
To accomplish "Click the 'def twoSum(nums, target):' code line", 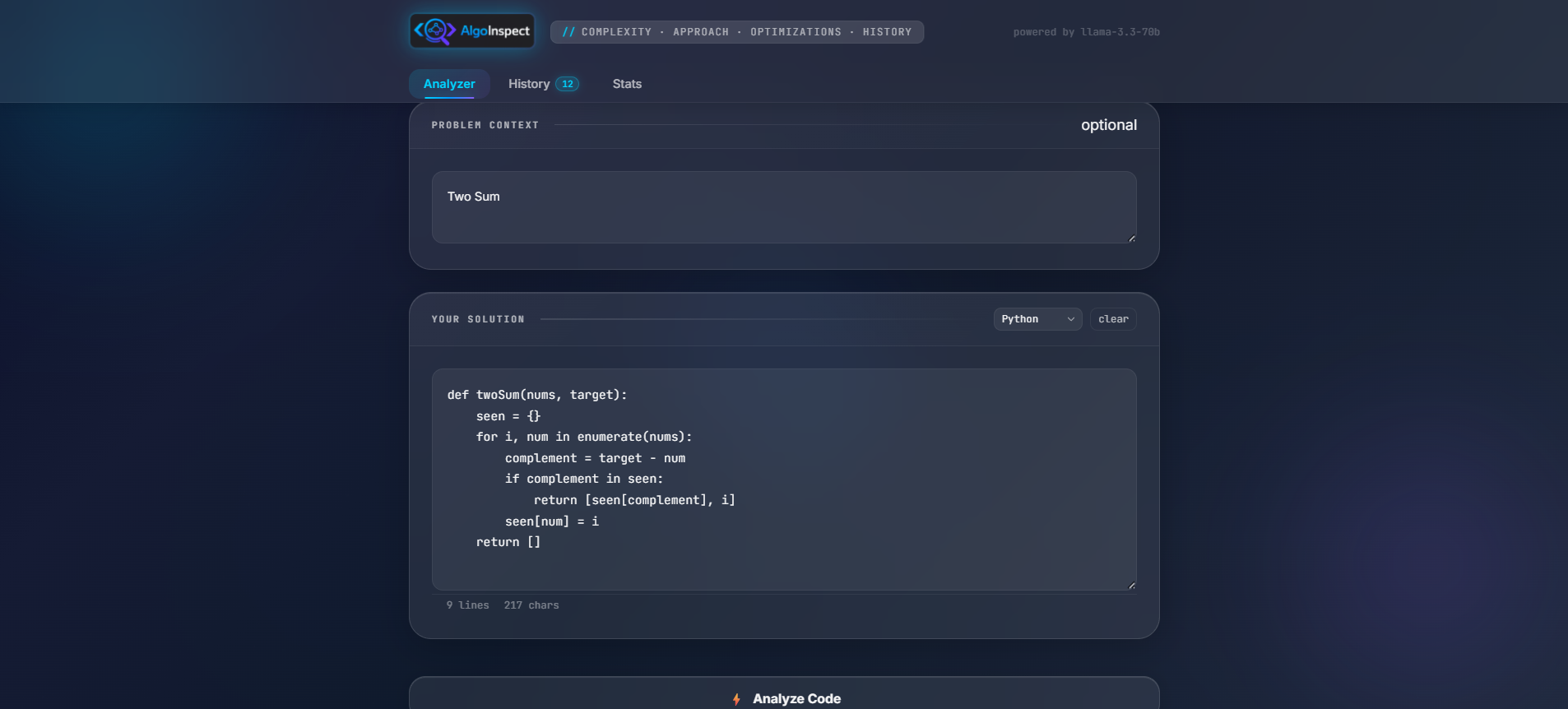I will (537, 395).
